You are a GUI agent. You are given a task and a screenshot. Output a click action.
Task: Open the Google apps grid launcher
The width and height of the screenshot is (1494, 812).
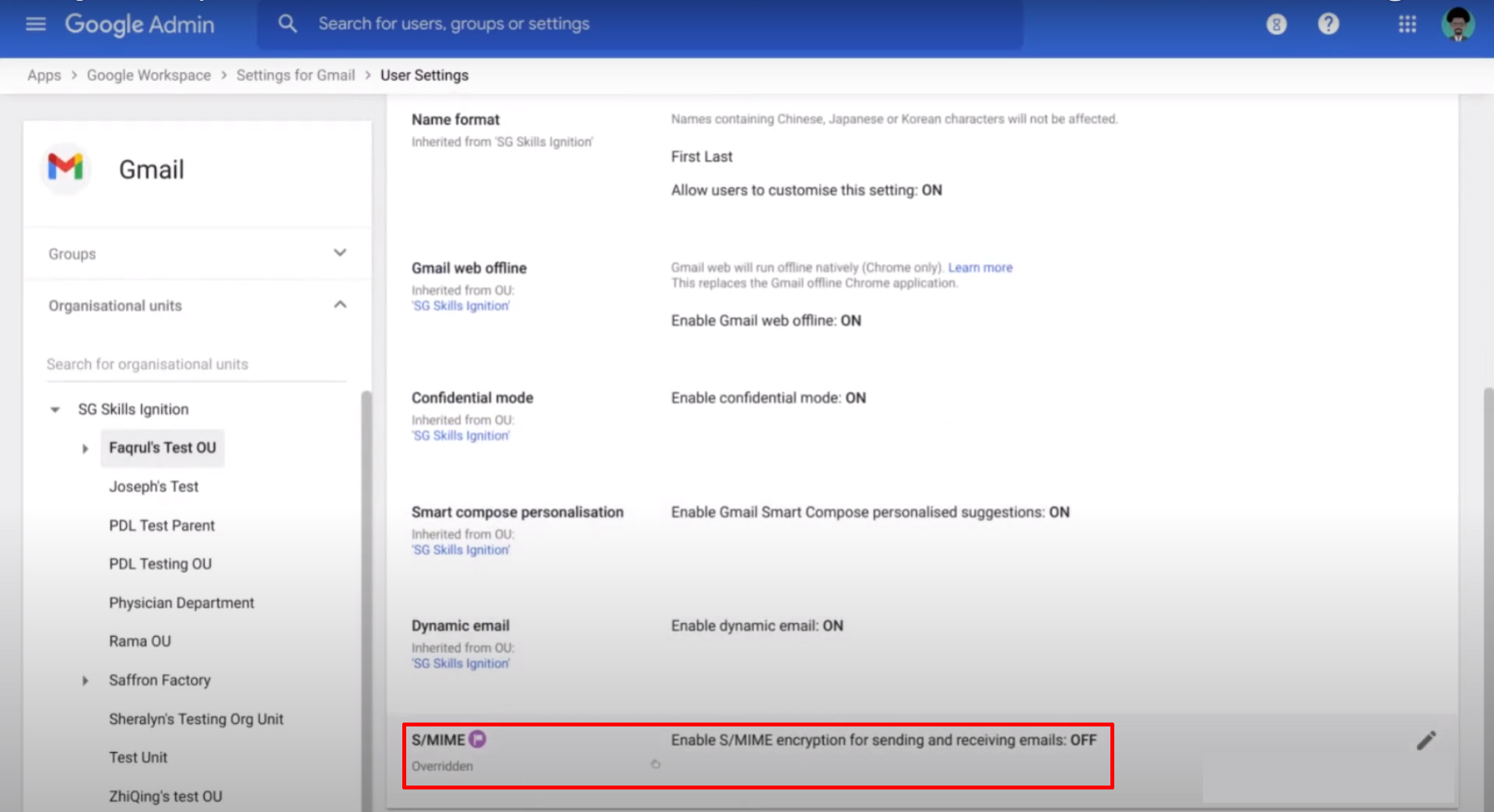tap(1408, 24)
